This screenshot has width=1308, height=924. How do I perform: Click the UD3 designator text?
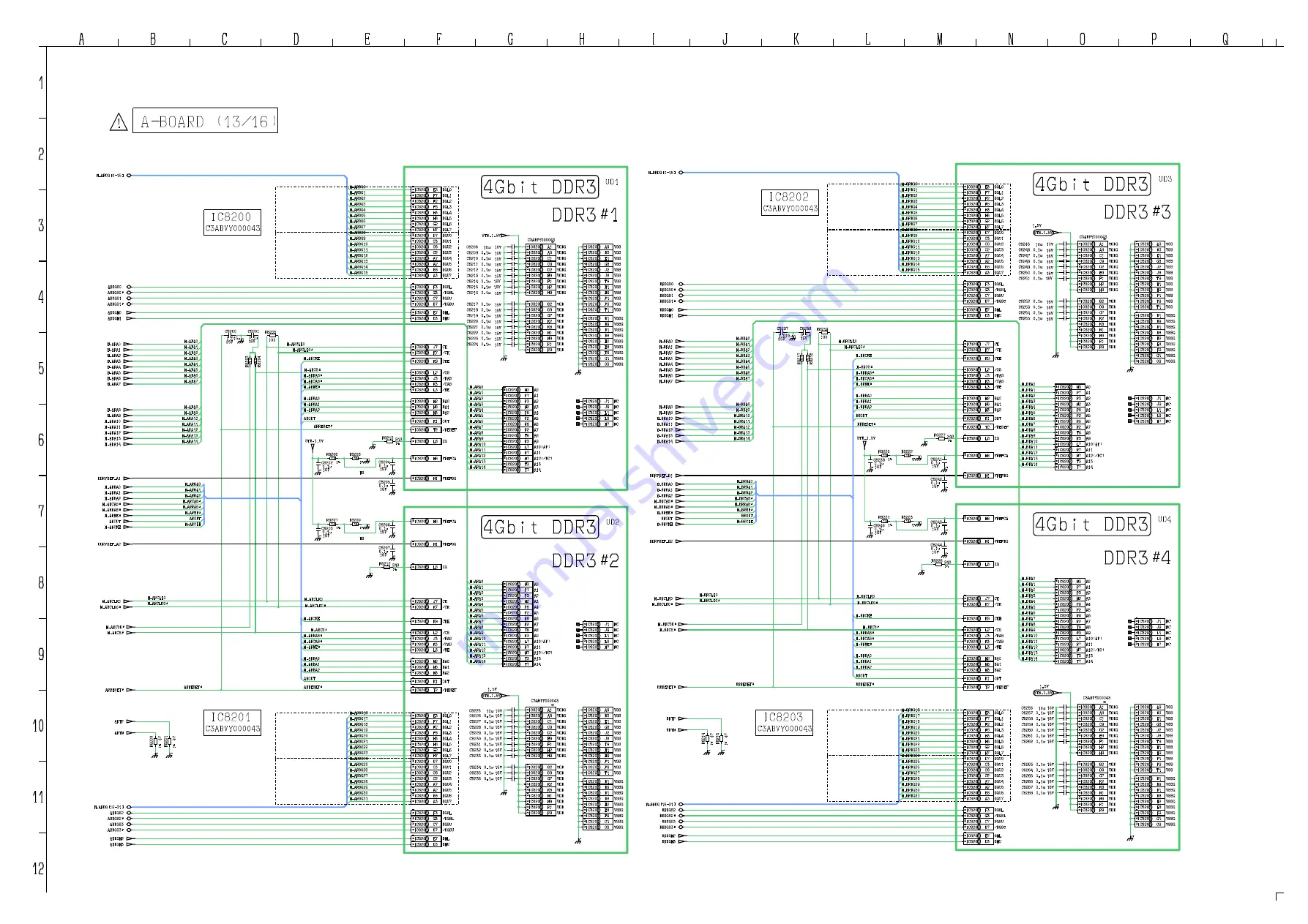1165,179
